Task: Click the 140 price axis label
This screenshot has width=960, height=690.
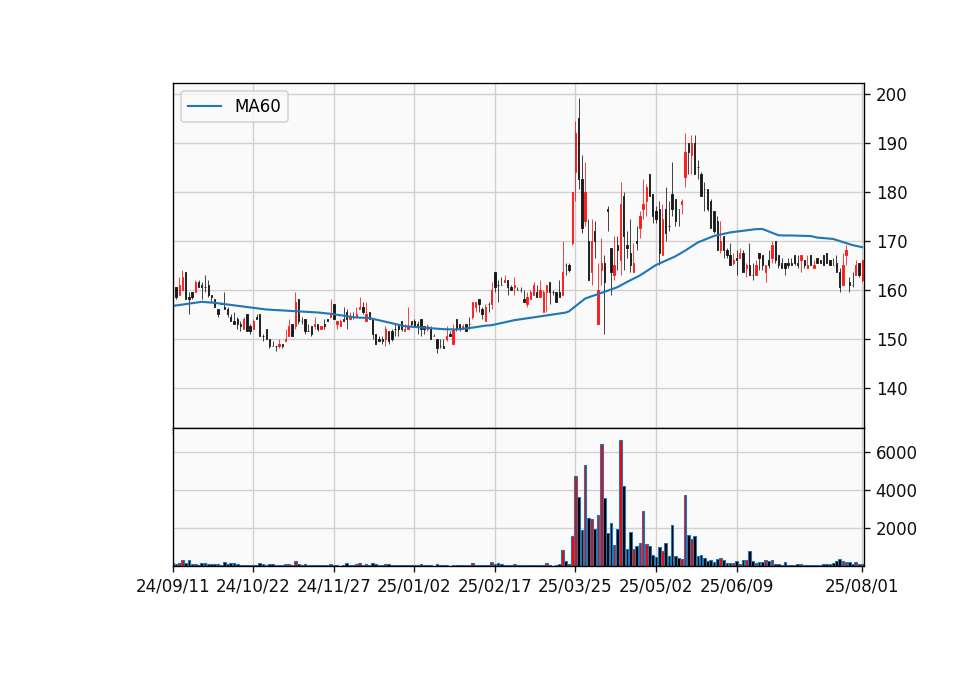Action: tap(891, 389)
